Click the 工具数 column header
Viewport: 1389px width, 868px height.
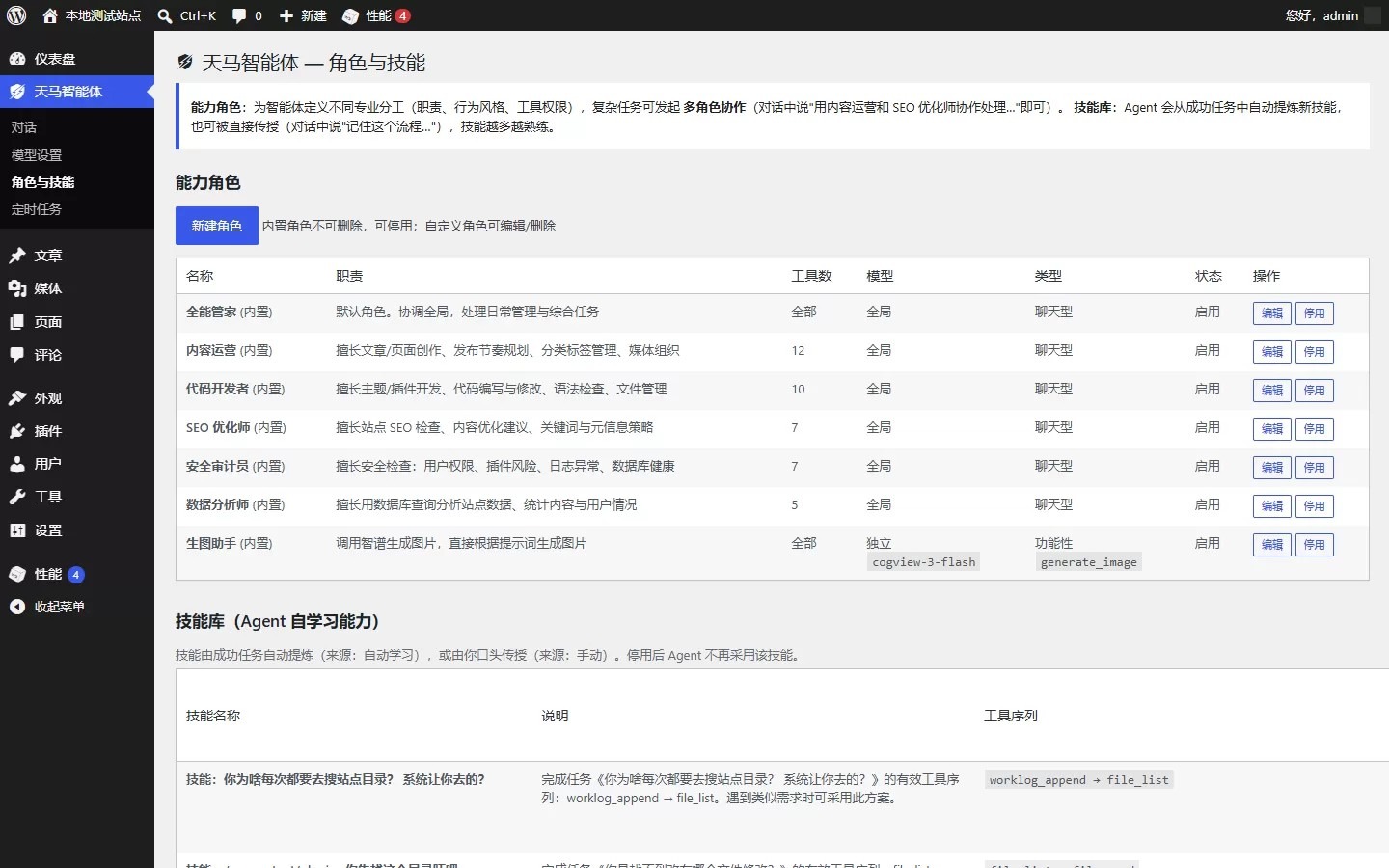coord(811,276)
